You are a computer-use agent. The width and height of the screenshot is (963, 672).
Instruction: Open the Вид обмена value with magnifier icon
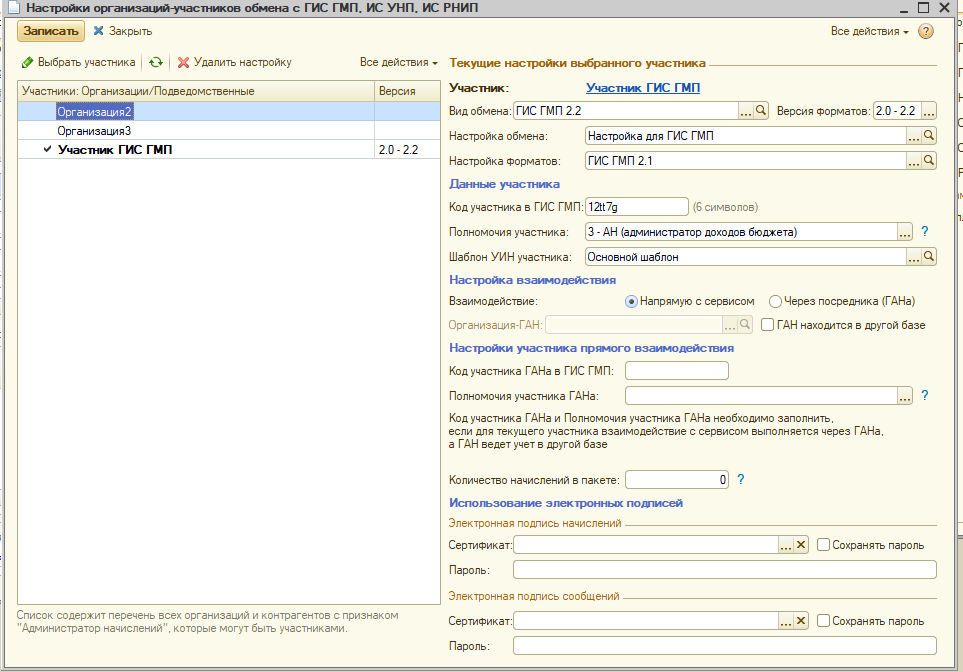pyautogui.click(x=761, y=110)
